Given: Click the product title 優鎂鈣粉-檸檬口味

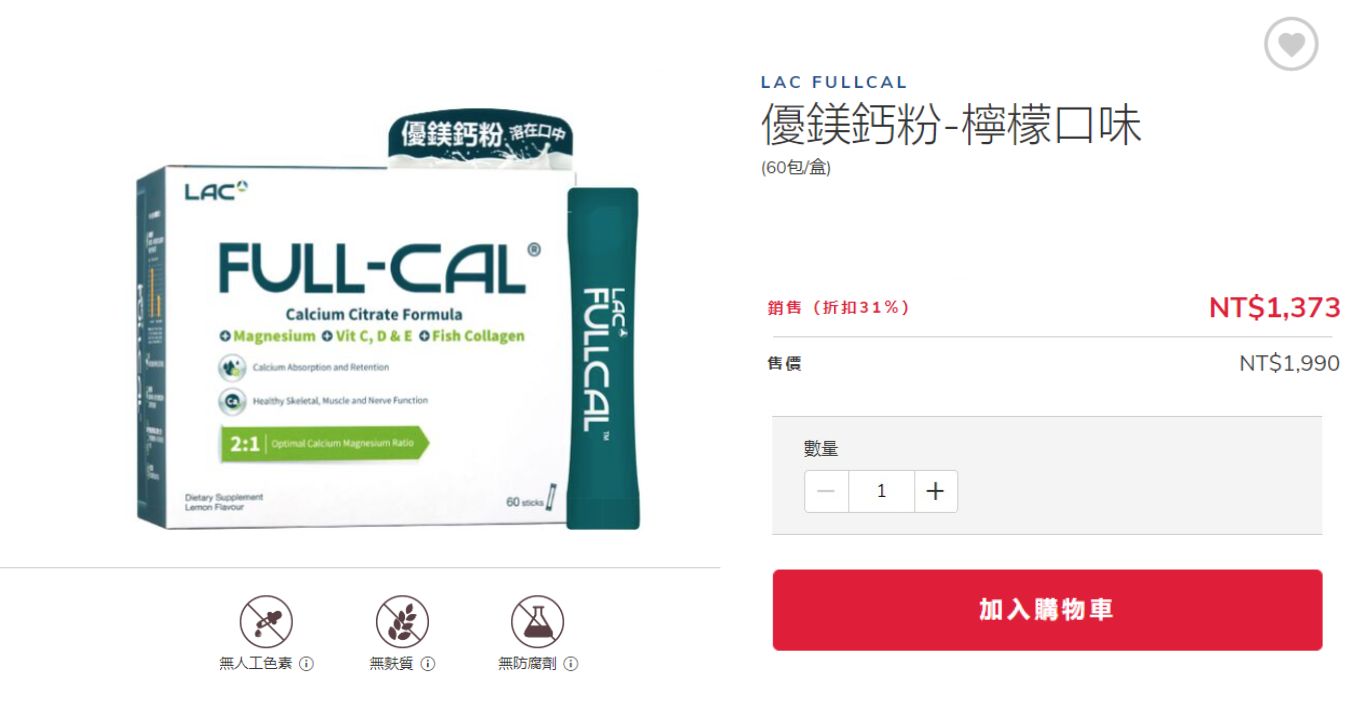Looking at the screenshot, I should click(951, 126).
